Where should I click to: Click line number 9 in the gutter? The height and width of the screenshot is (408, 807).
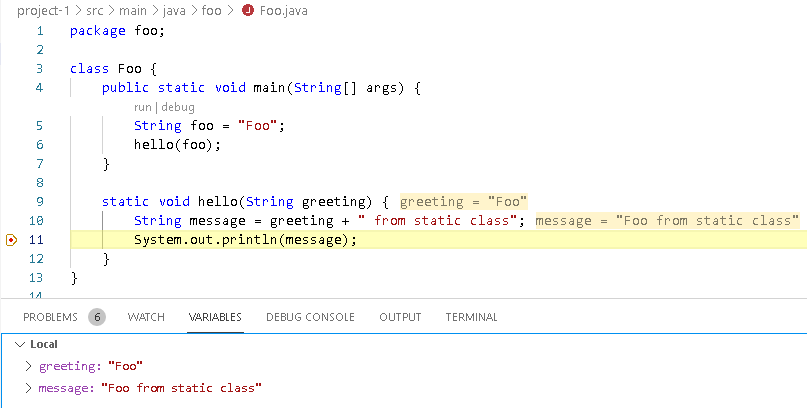coord(40,202)
